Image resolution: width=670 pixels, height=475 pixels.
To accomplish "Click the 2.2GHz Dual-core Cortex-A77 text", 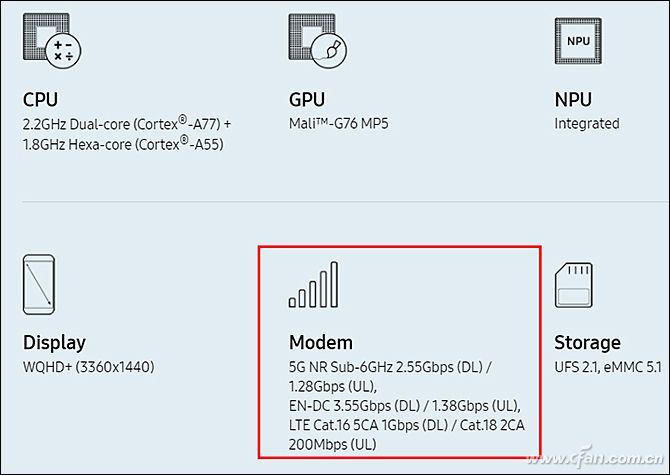I will coord(126,124).
